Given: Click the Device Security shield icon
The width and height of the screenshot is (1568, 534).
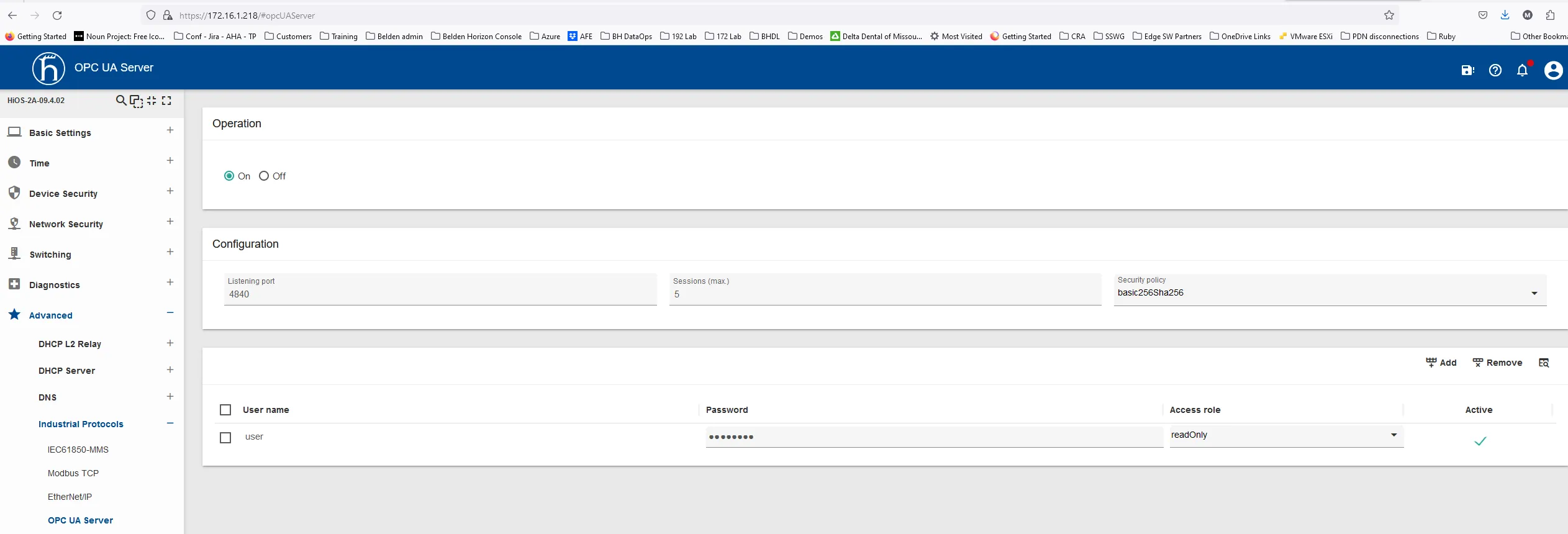Looking at the screenshot, I should [14, 192].
